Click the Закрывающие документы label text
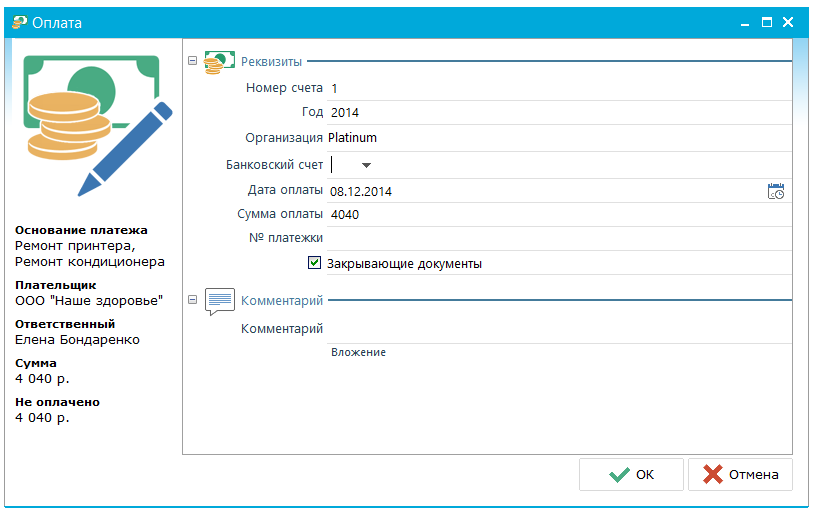This screenshot has width=814, height=512. coord(404,264)
